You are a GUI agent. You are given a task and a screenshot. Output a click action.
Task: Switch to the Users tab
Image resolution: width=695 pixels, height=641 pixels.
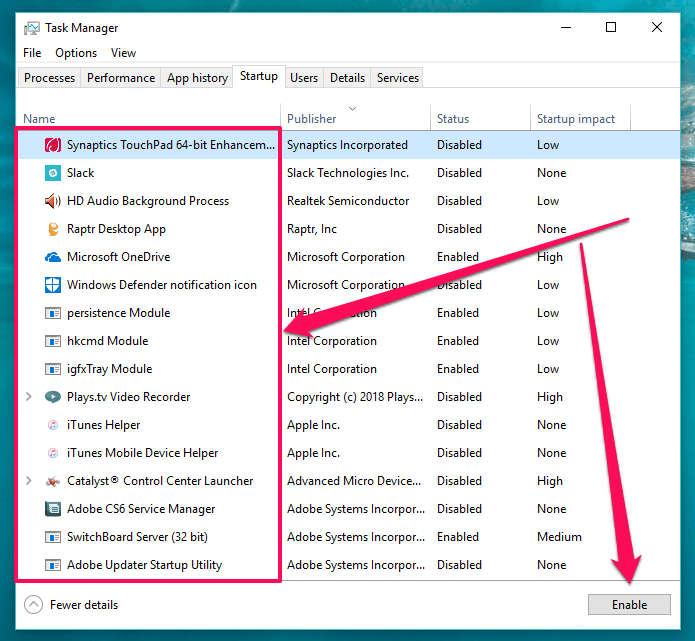click(x=304, y=78)
